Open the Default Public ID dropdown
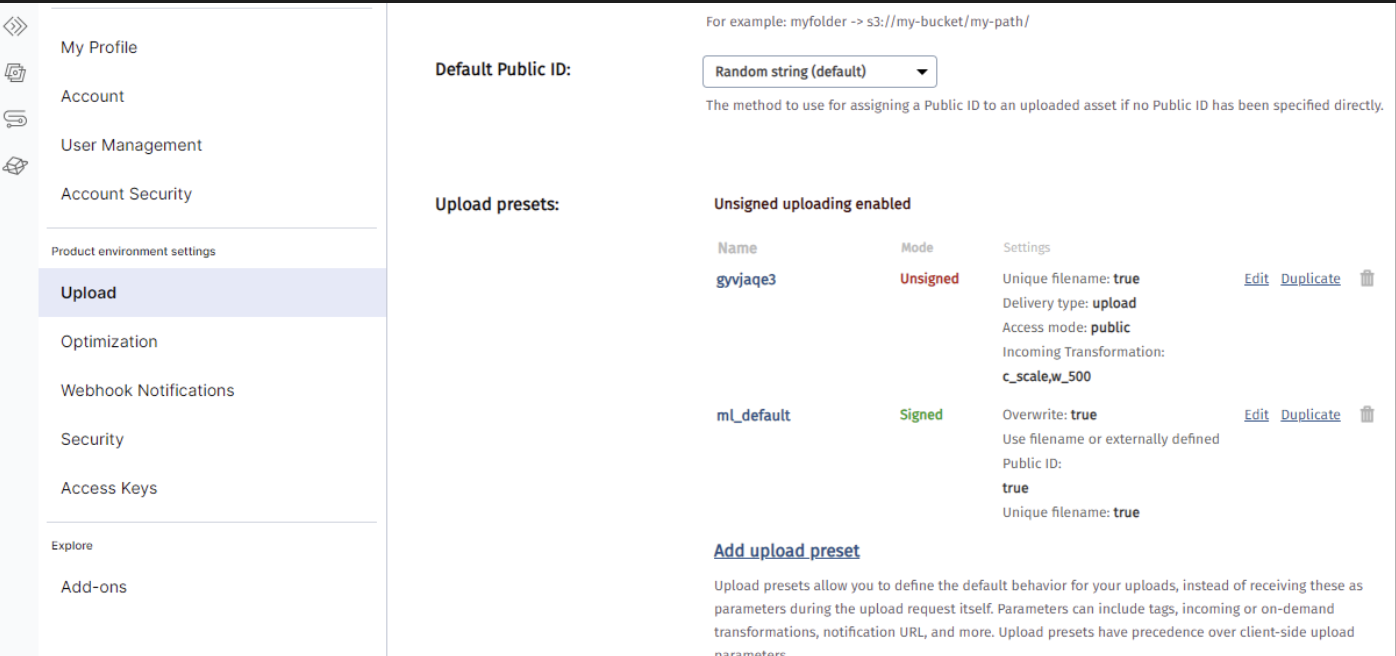 (820, 72)
